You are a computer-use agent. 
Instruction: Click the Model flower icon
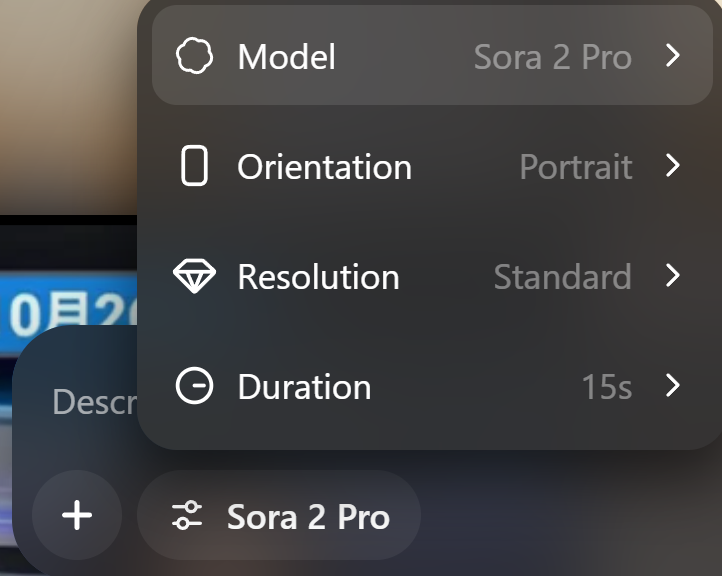[x=194, y=56]
